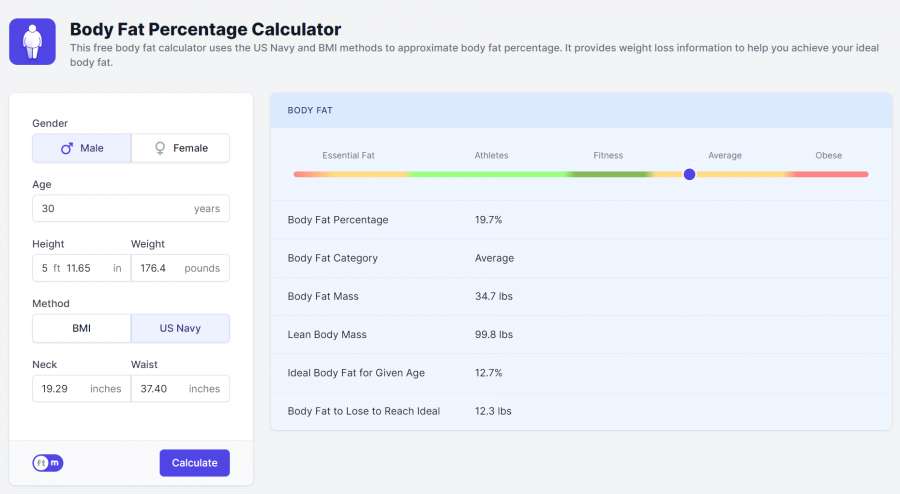The height and width of the screenshot is (494, 900).
Task: Click the female gender symbol icon
Action: 159,148
